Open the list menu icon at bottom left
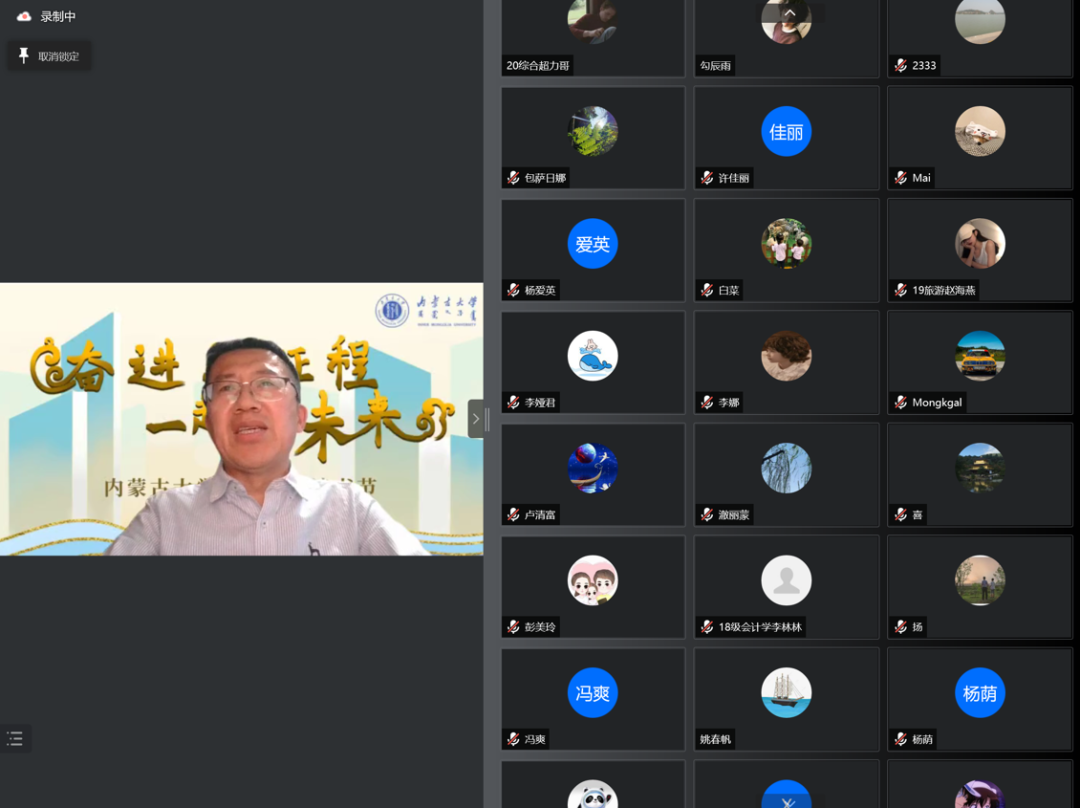This screenshot has width=1080, height=808. click(15, 738)
